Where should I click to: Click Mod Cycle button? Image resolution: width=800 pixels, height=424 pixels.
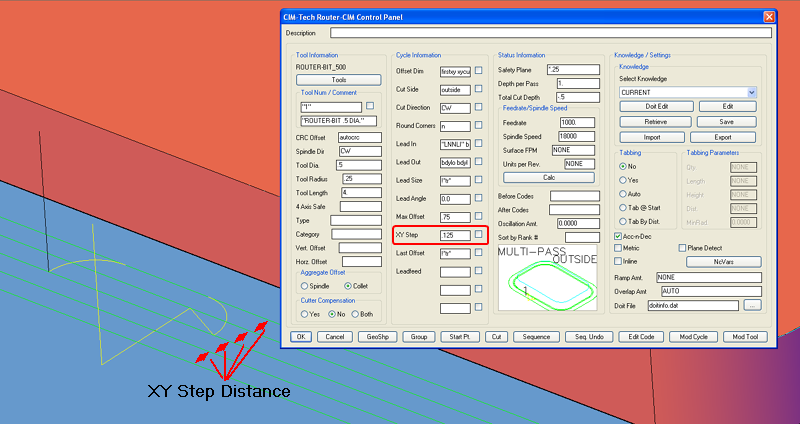[693, 337]
